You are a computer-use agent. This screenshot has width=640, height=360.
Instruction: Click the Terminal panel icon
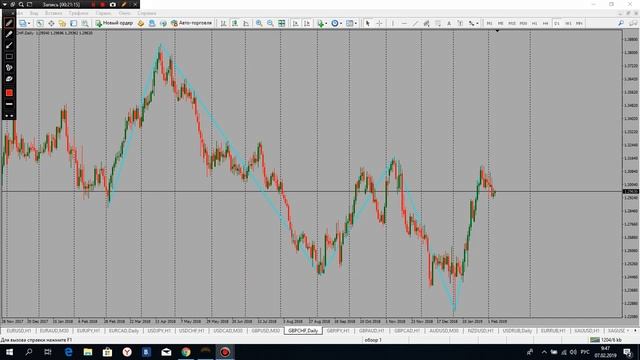tap(73, 23)
